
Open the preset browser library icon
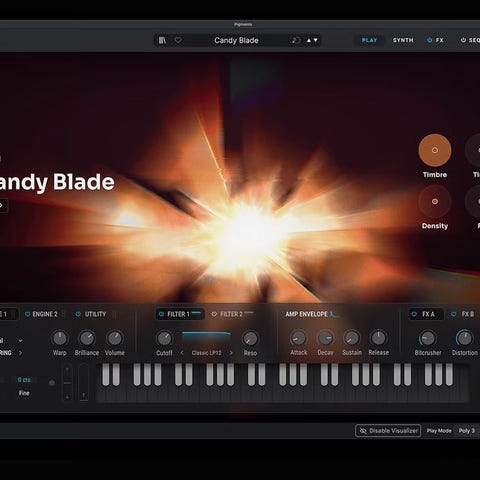point(162,40)
